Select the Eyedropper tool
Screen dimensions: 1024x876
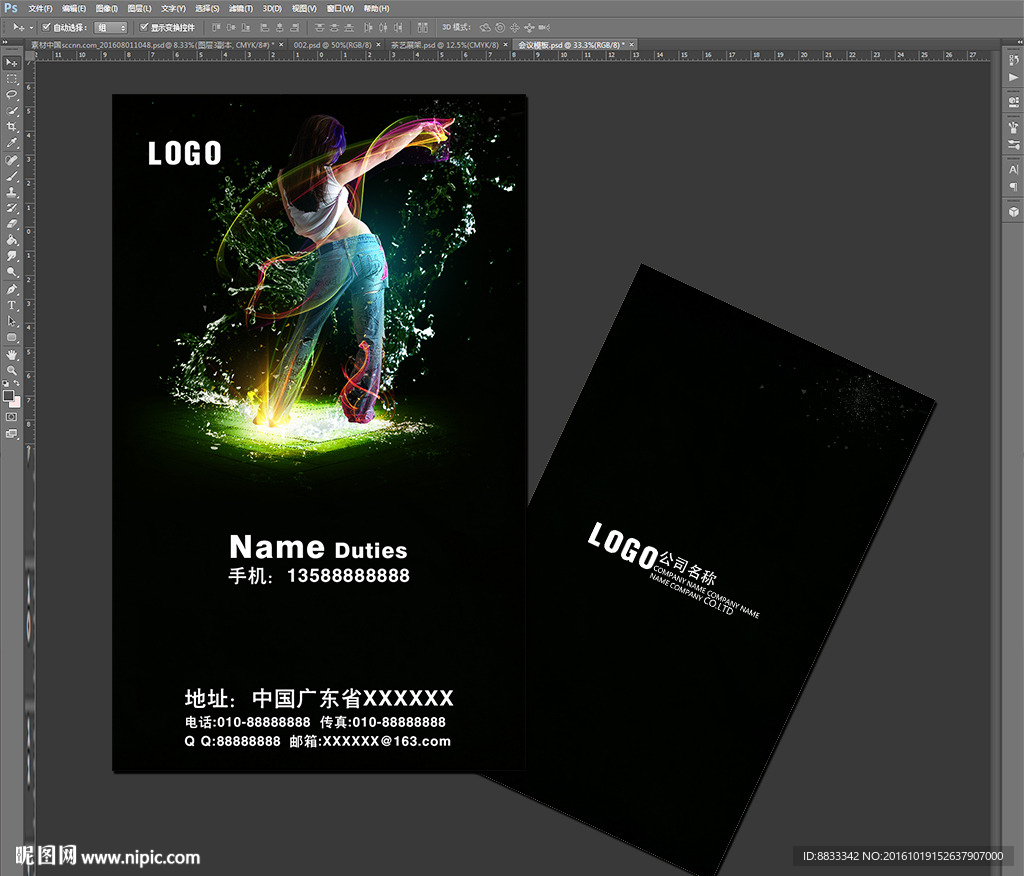pos(12,143)
